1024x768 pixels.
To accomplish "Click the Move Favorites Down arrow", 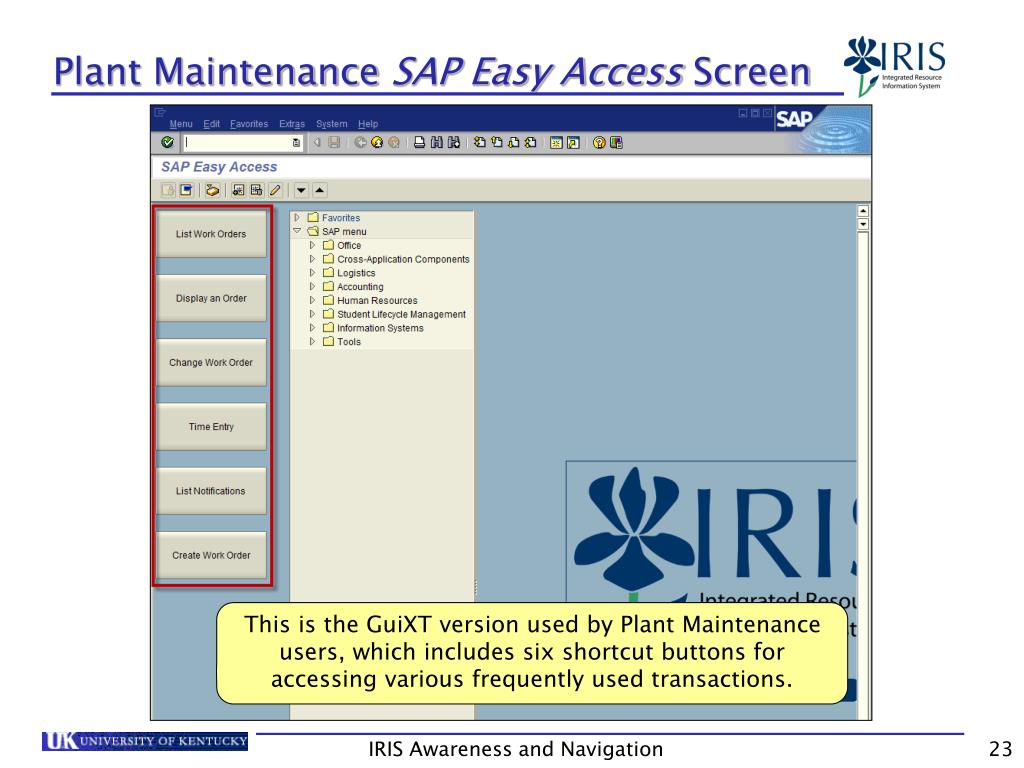I will coord(301,191).
